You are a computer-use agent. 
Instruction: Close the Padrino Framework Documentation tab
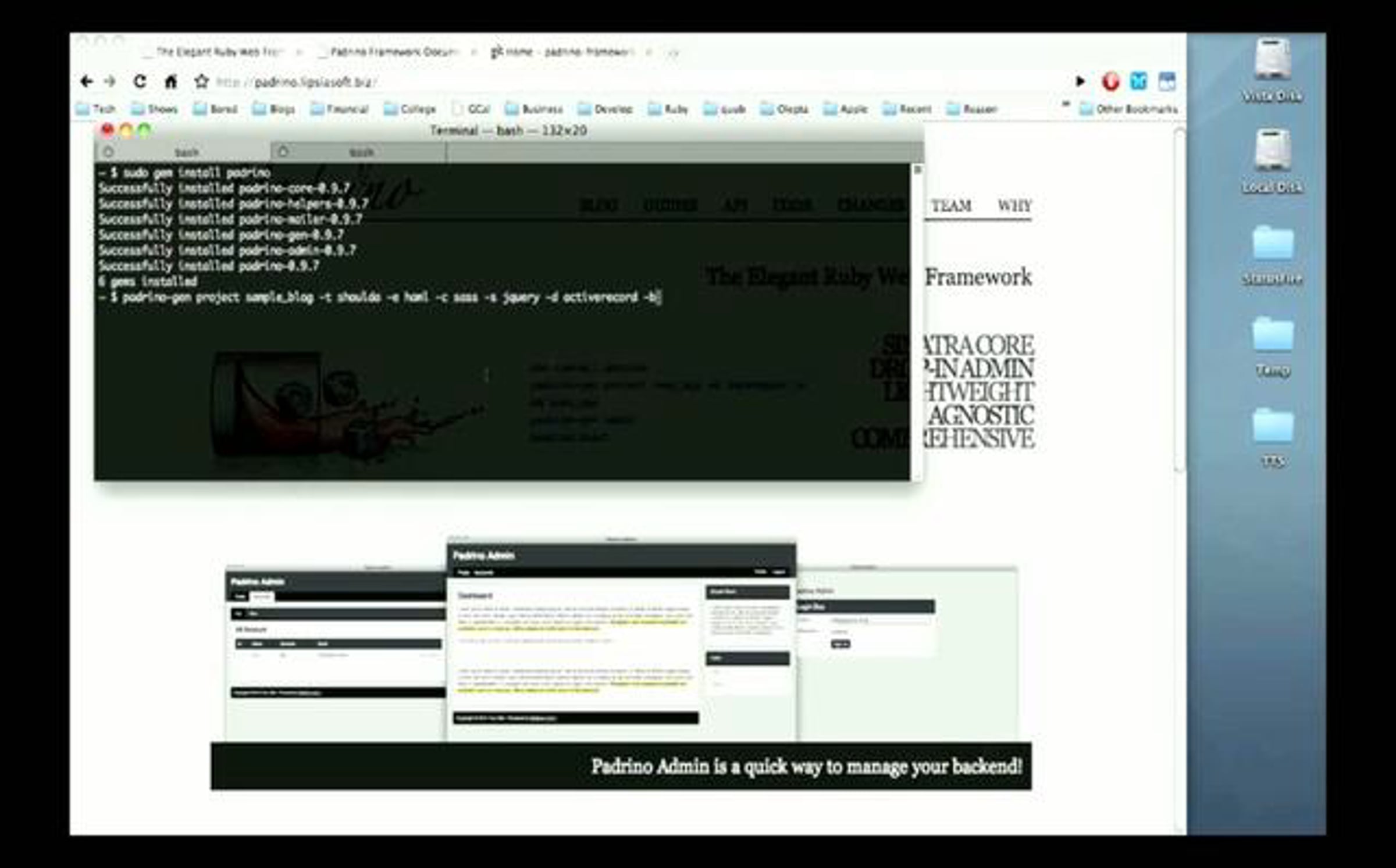pos(475,52)
